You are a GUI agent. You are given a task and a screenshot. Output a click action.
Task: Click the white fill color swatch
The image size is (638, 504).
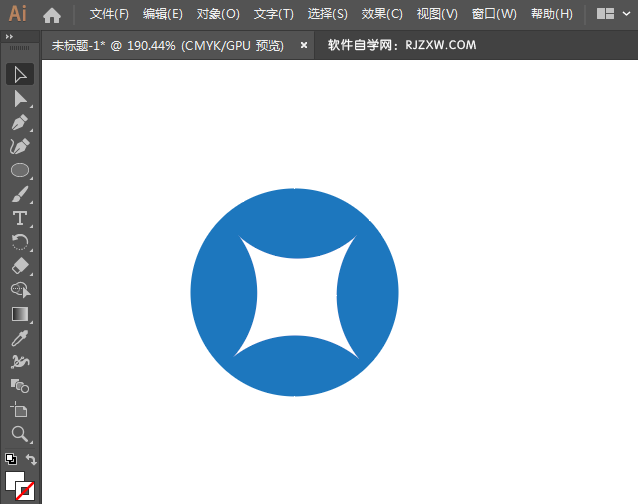15,480
